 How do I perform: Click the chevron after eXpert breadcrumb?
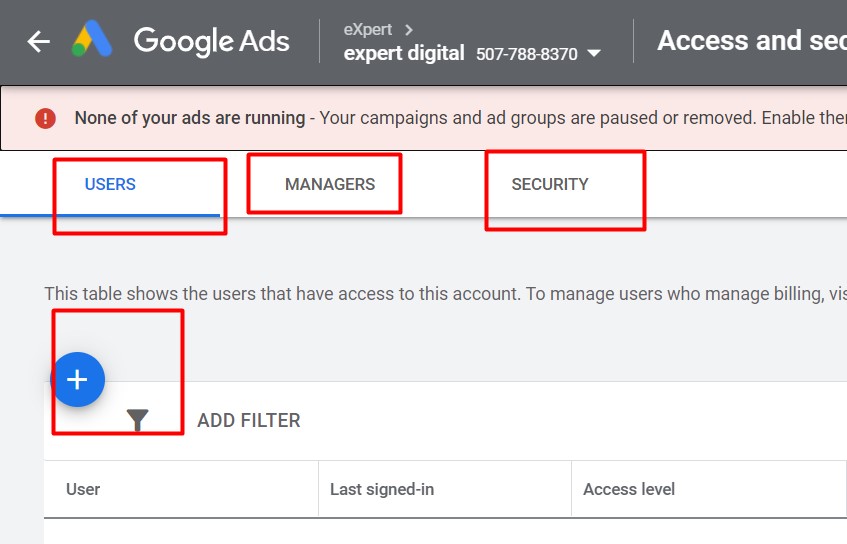coord(409,30)
